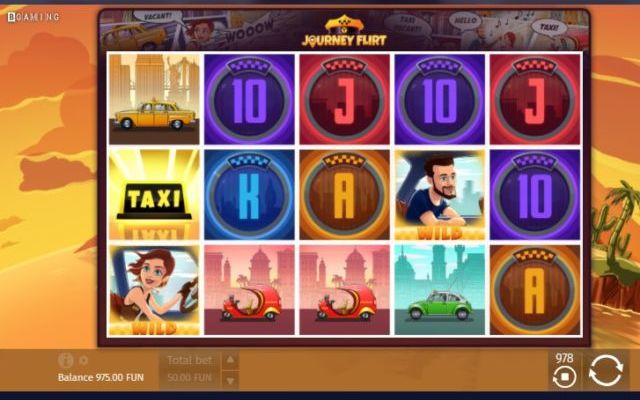Open the settings gear icon
Image resolution: width=640 pixels, height=400 pixels.
83,360
